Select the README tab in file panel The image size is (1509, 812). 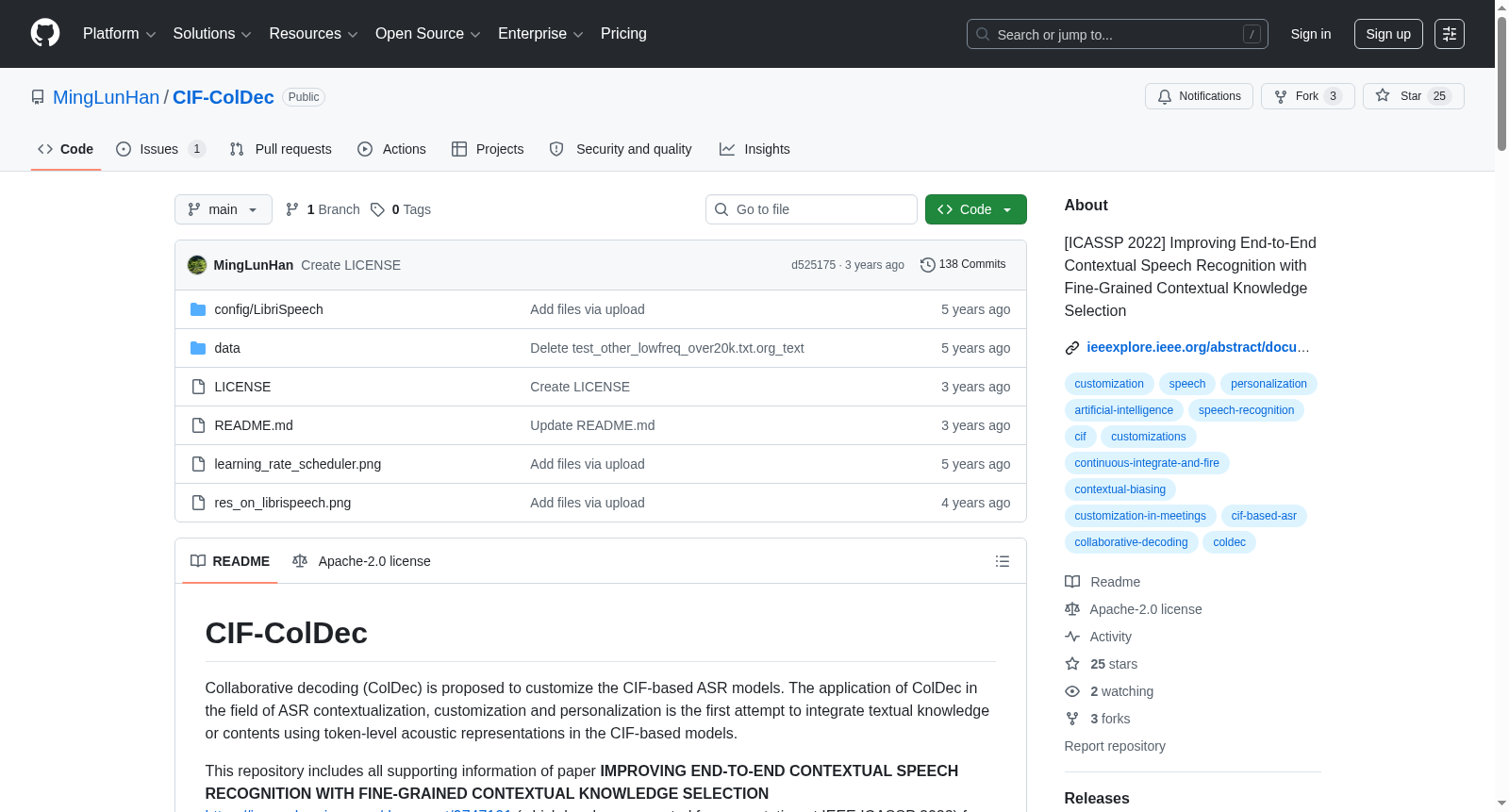tap(230, 561)
